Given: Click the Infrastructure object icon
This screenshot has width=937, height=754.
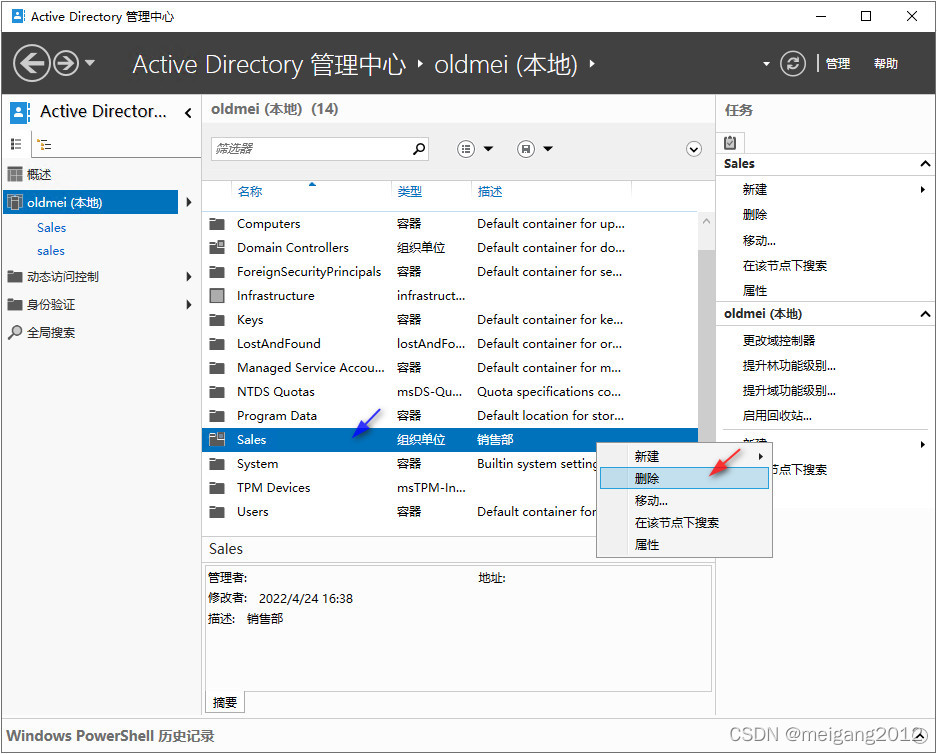Looking at the screenshot, I should pyautogui.click(x=217, y=296).
